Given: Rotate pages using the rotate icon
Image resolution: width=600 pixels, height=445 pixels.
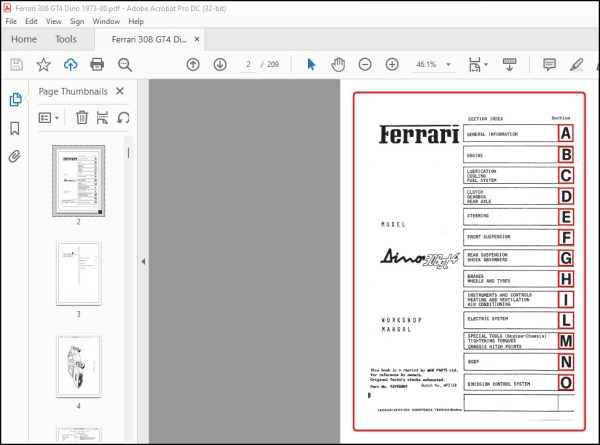Looking at the screenshot, I should coord(123,117).
